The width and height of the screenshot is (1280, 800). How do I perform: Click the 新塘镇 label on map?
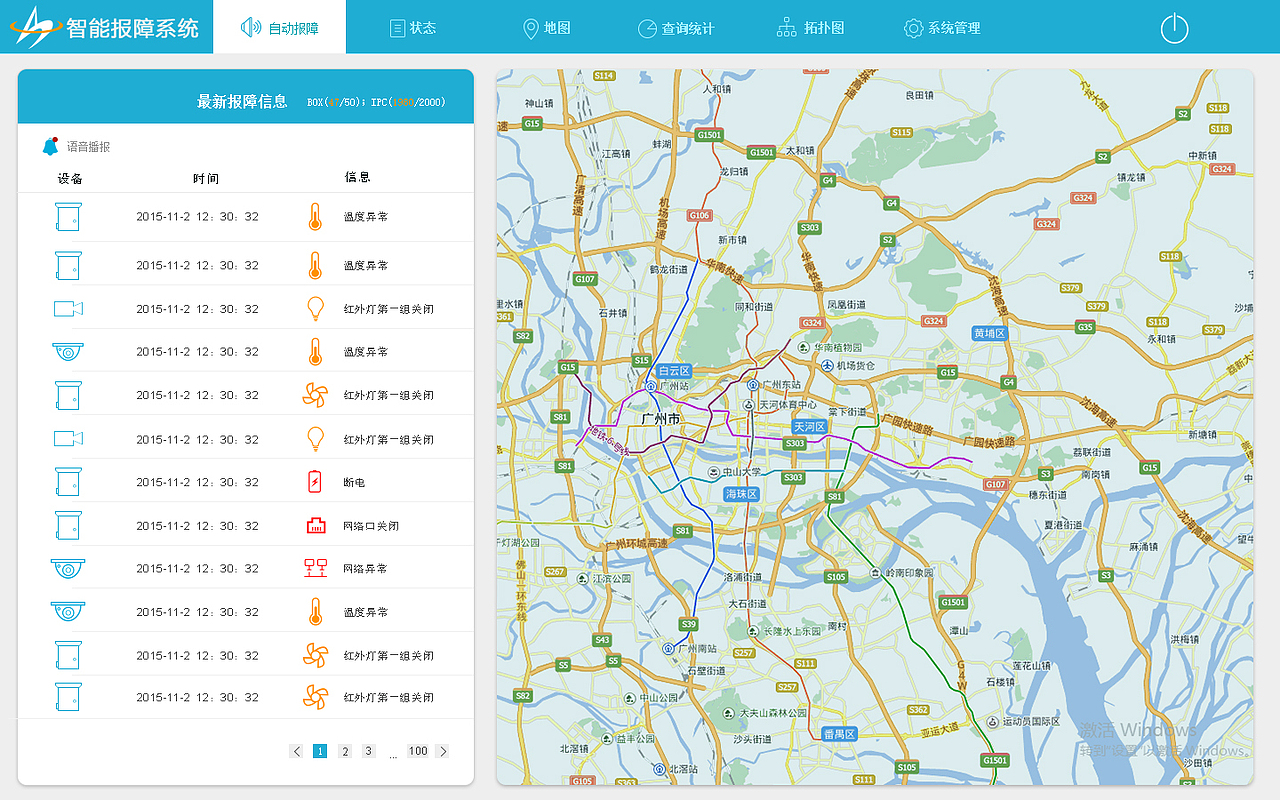(1201, 435)
